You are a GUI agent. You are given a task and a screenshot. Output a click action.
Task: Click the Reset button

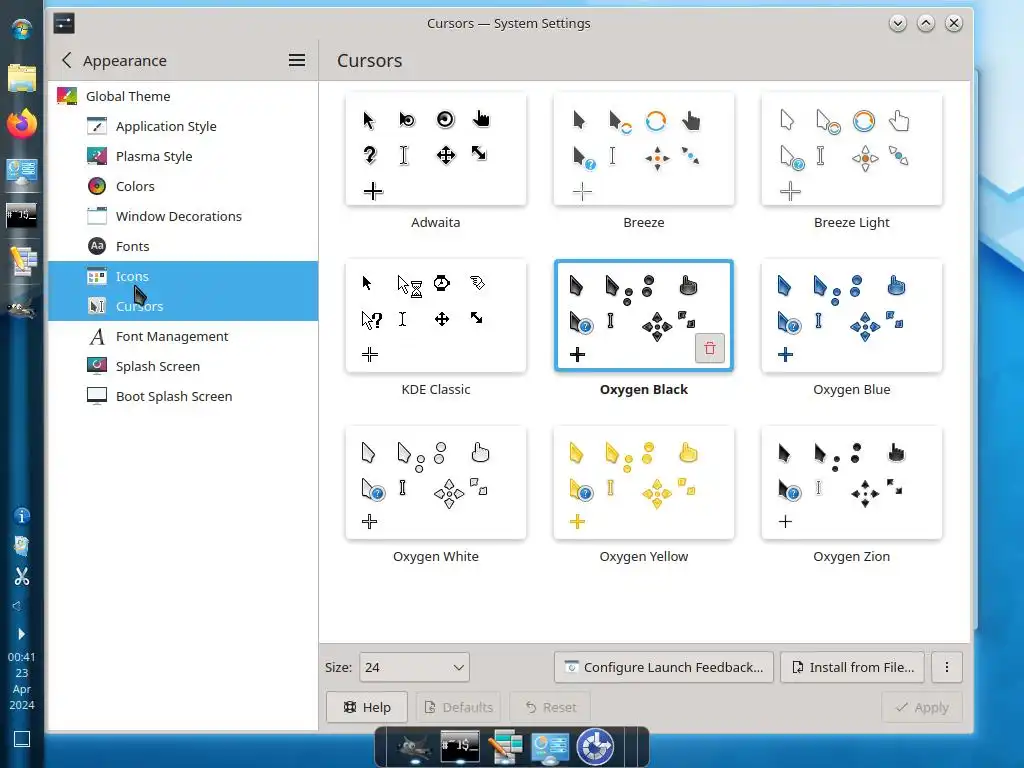coord(551,707)
